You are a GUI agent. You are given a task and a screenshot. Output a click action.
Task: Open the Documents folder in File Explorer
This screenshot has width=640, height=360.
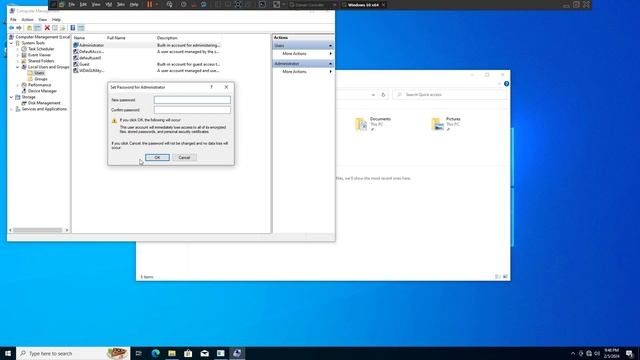373,124
